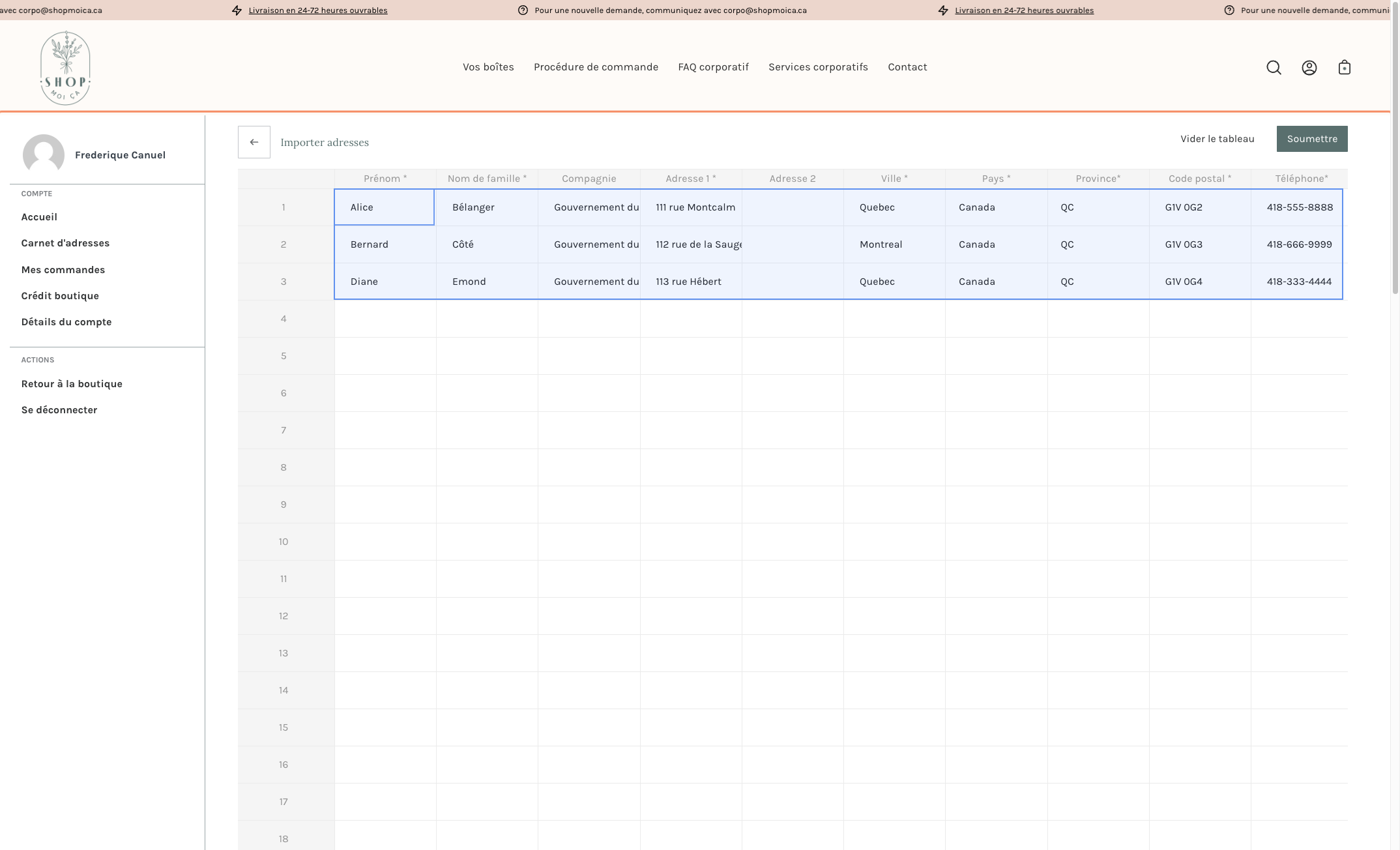Open the shopping bag cart icon
Image resolution: width=1400 pixels, height=850 pixels.
coord(1344,68)
